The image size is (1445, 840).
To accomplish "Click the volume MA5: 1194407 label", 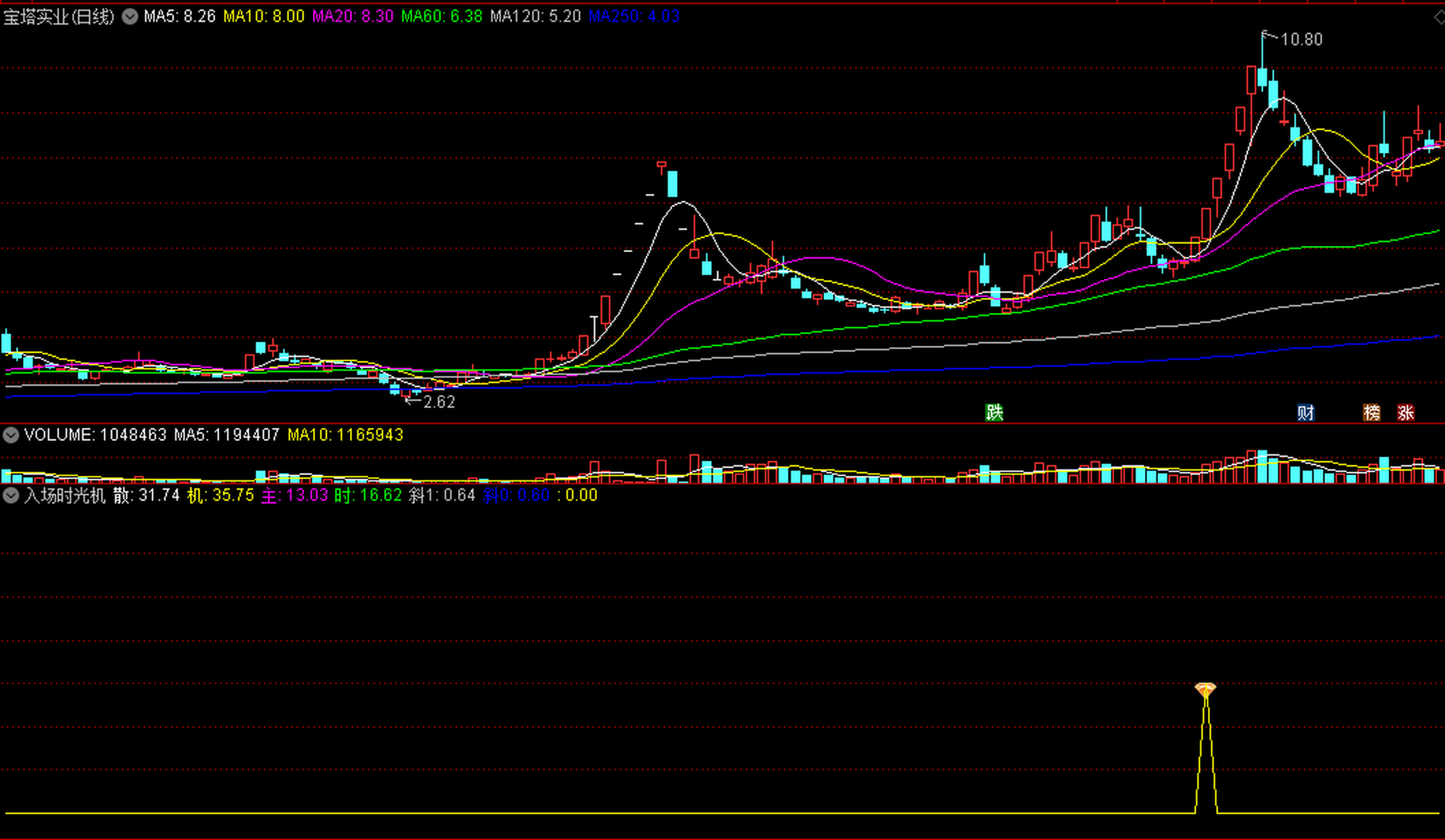I will (226, 434).
